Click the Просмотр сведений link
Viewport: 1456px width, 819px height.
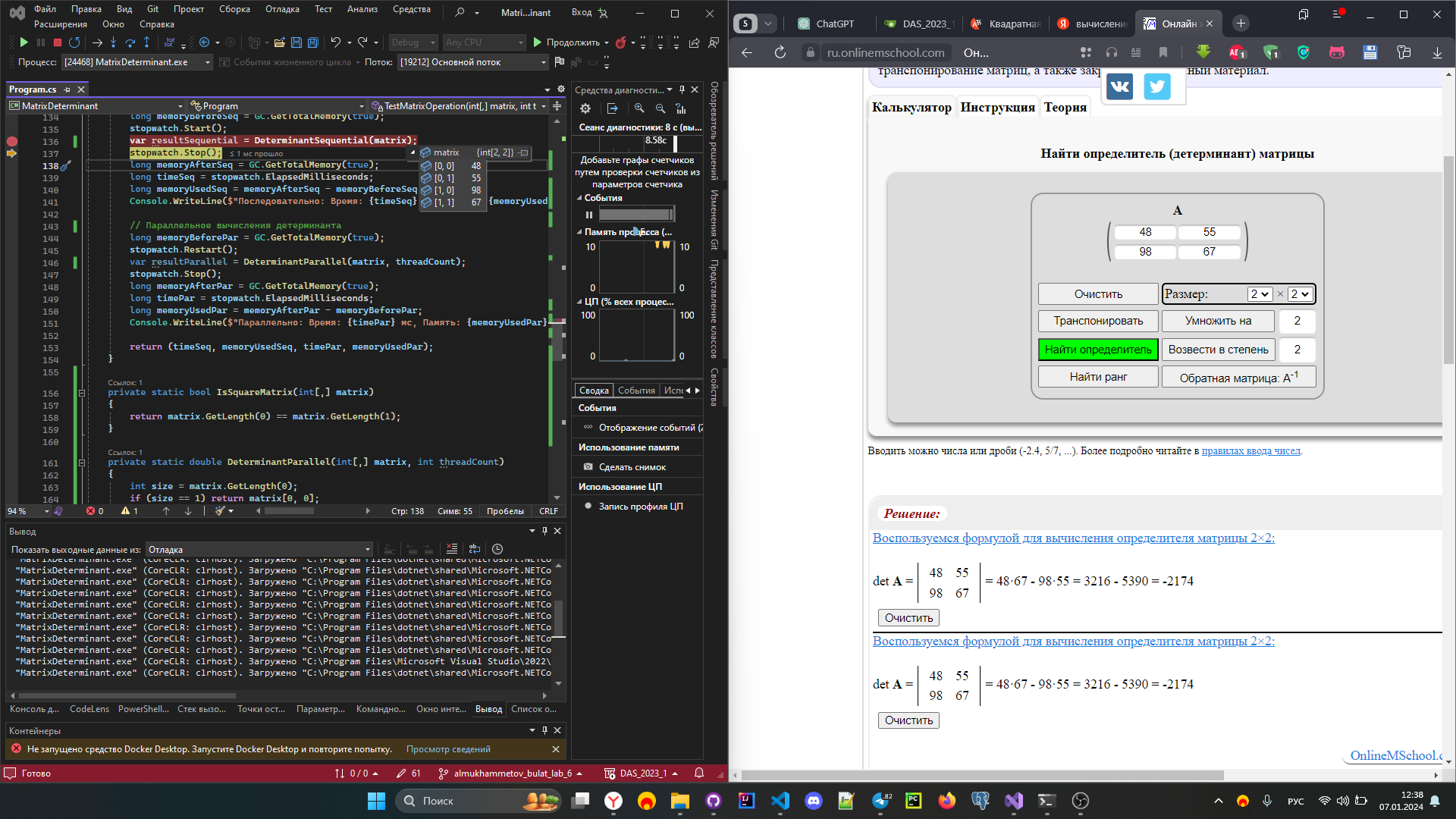pyautogui.click(x=448, y=749)
